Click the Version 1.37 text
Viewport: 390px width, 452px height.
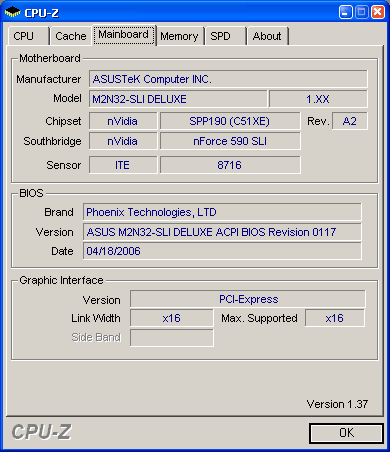(x=337, y=404)
